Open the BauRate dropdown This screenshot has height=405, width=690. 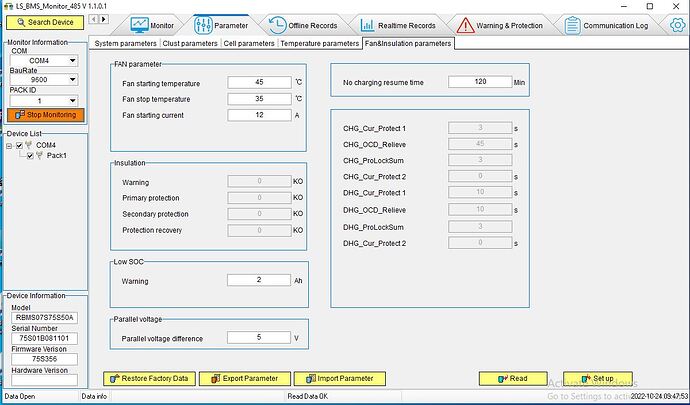(x=73, y=80)
